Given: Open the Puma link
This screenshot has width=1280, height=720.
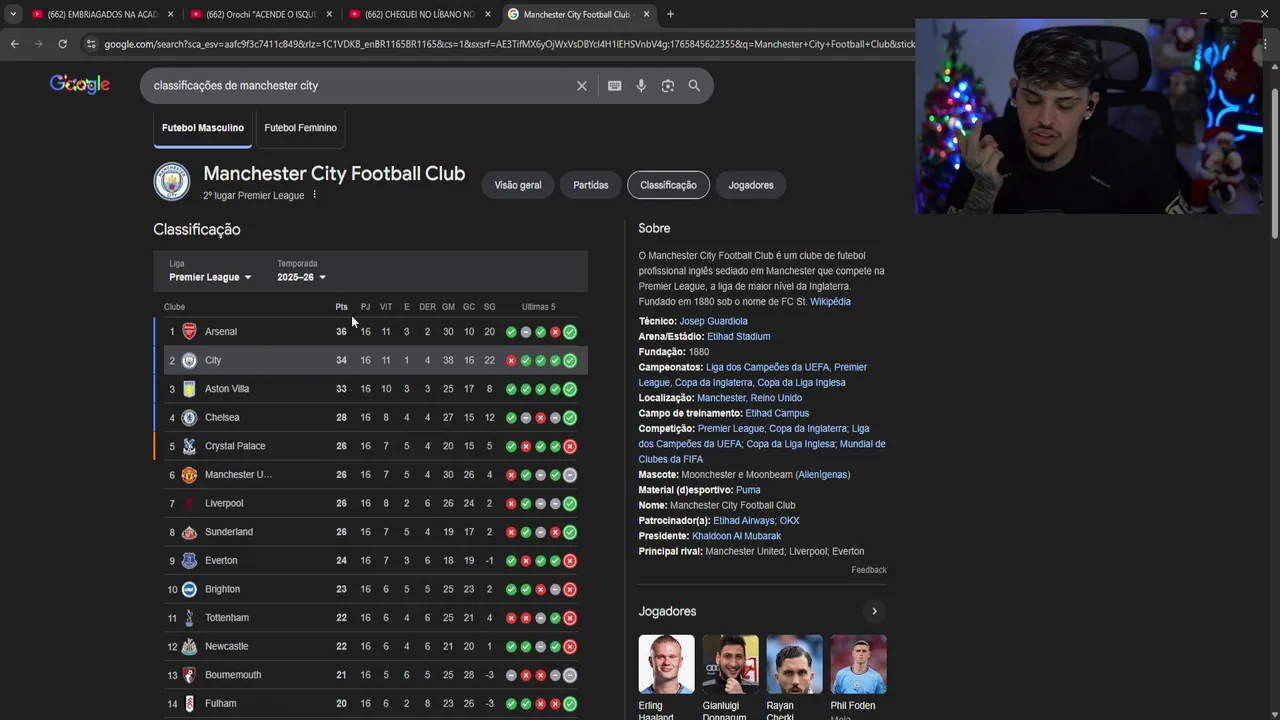Looking at the screenshot, I should pos(748,490).
